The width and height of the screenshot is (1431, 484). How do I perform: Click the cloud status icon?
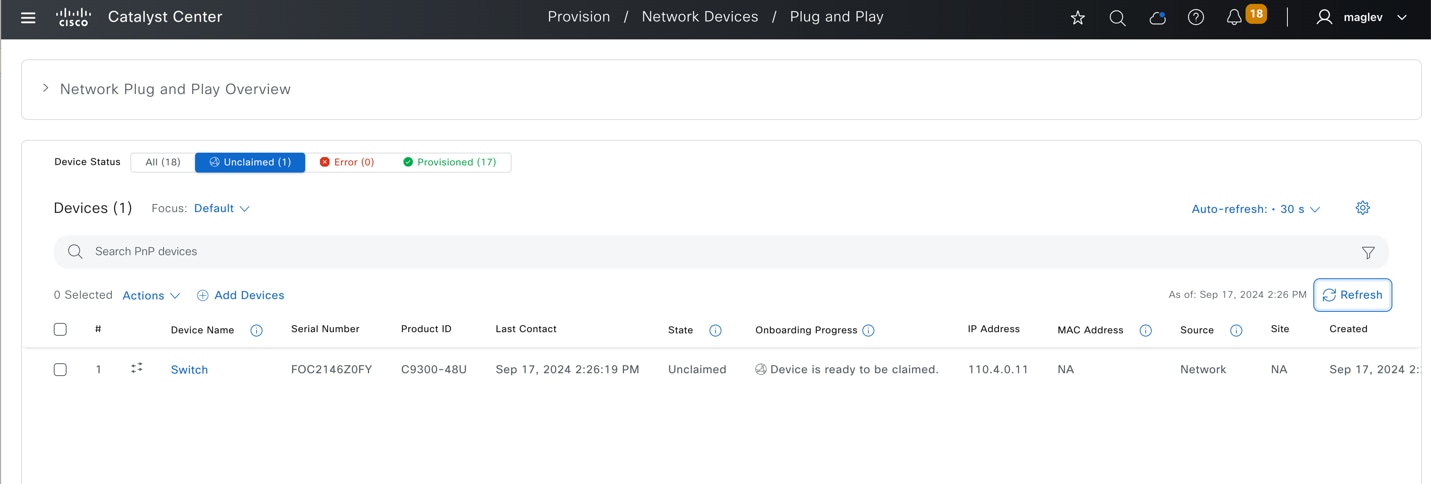tap(1157, 18)
